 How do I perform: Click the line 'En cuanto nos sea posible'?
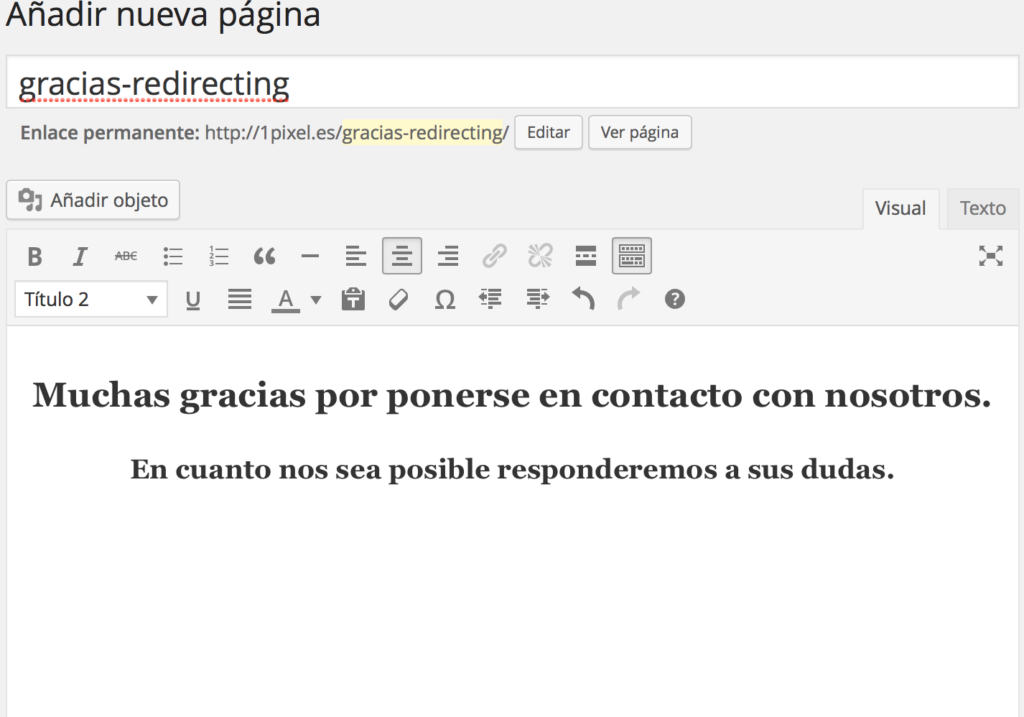click(512, 470)
